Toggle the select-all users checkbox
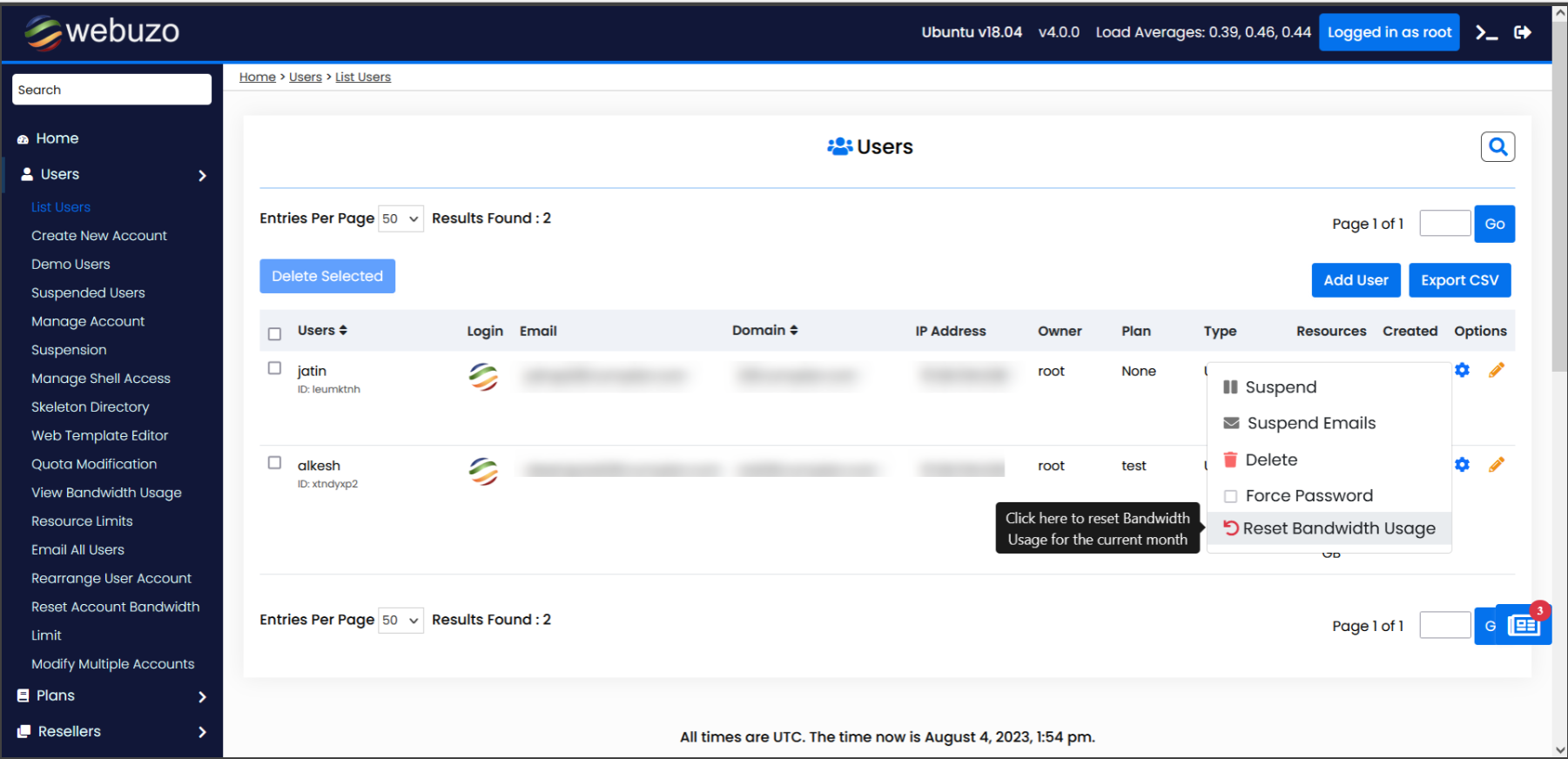The width and height of the screenshot is (1568, 759). (274, 333)
